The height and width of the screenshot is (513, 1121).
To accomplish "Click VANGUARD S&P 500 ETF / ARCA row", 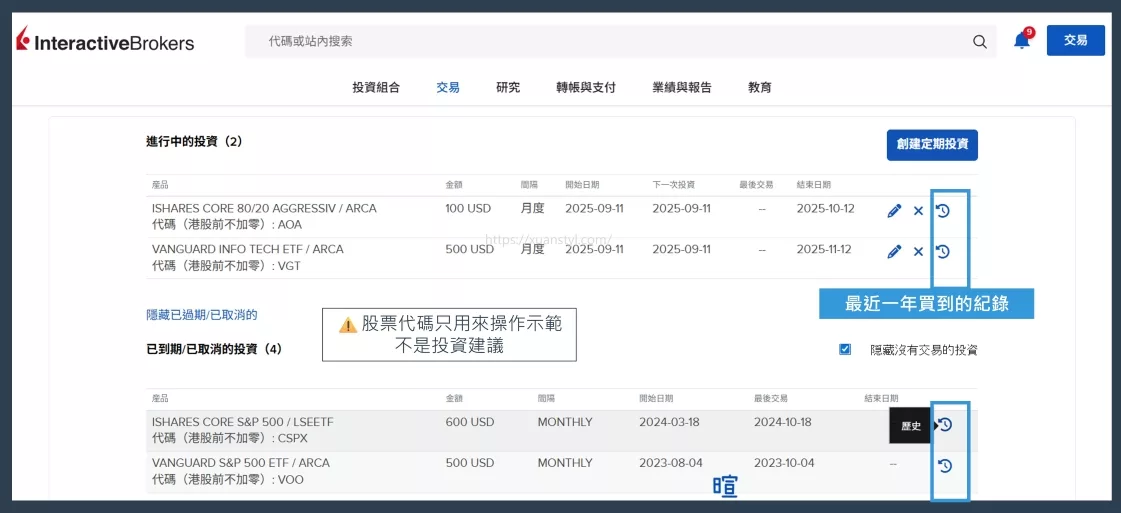I will pos(561,472).
